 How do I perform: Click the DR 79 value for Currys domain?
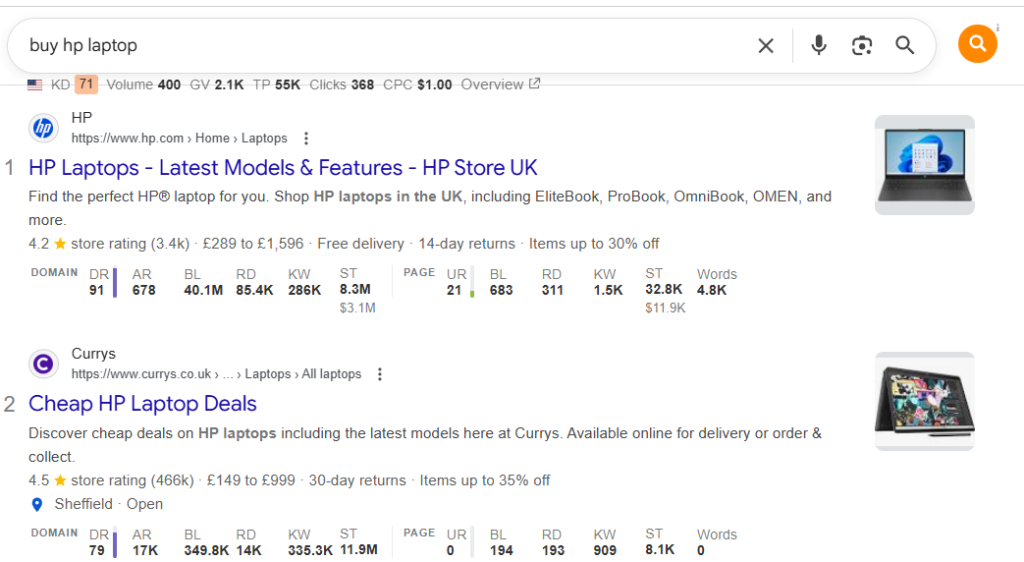tap(97, 550)
